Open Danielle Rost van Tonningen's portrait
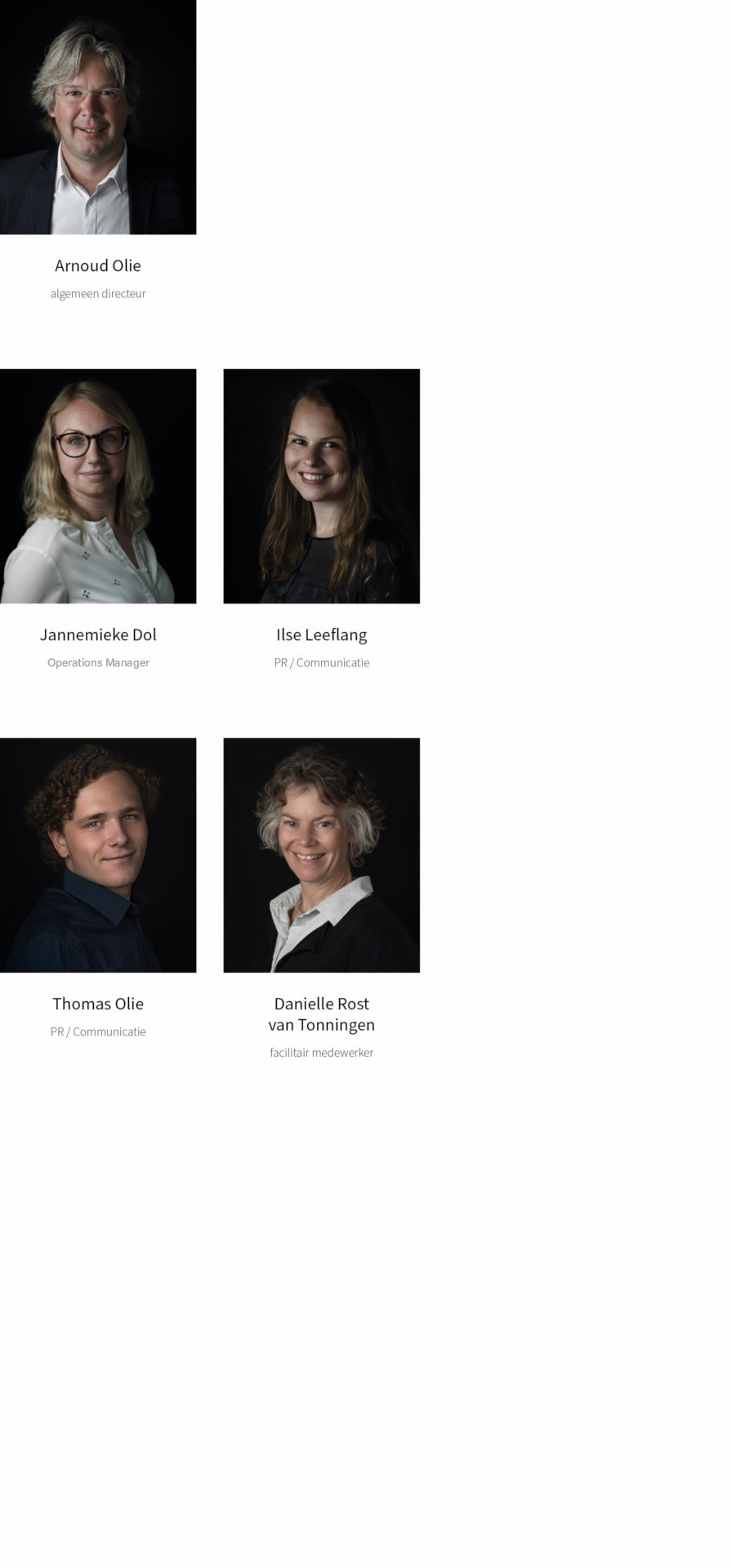The image size is (732, 1568). (322, 855)
